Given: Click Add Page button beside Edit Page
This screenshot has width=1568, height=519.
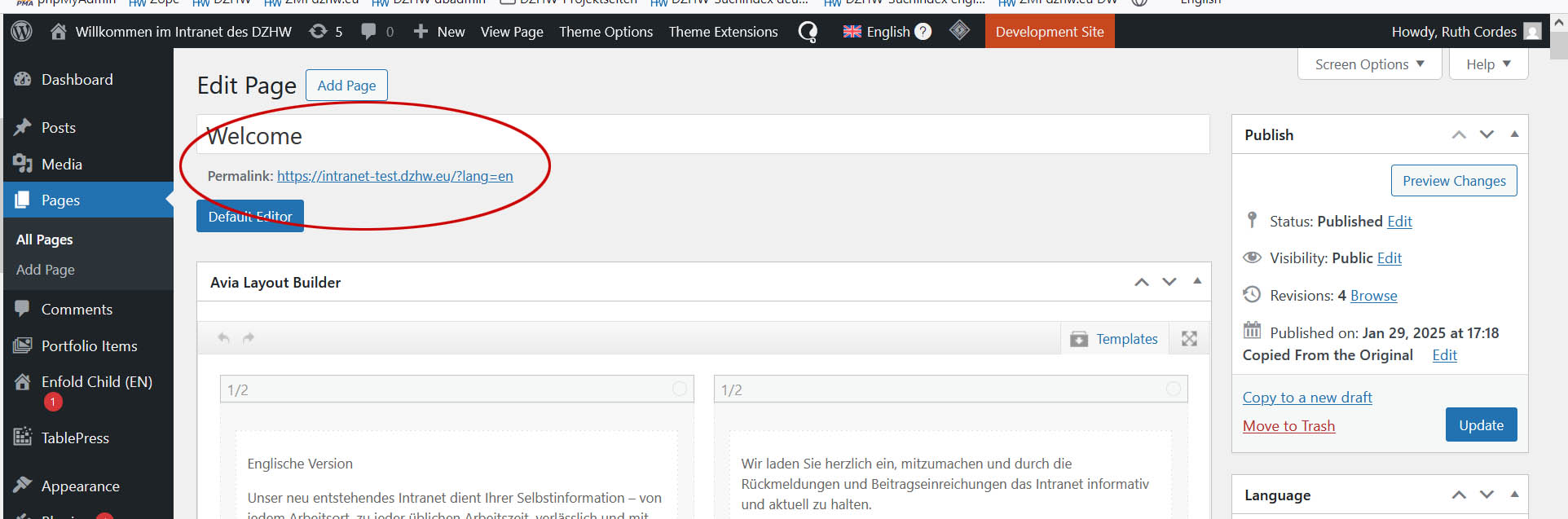Looking at the screenshot, I should click(x=346, y=86).
